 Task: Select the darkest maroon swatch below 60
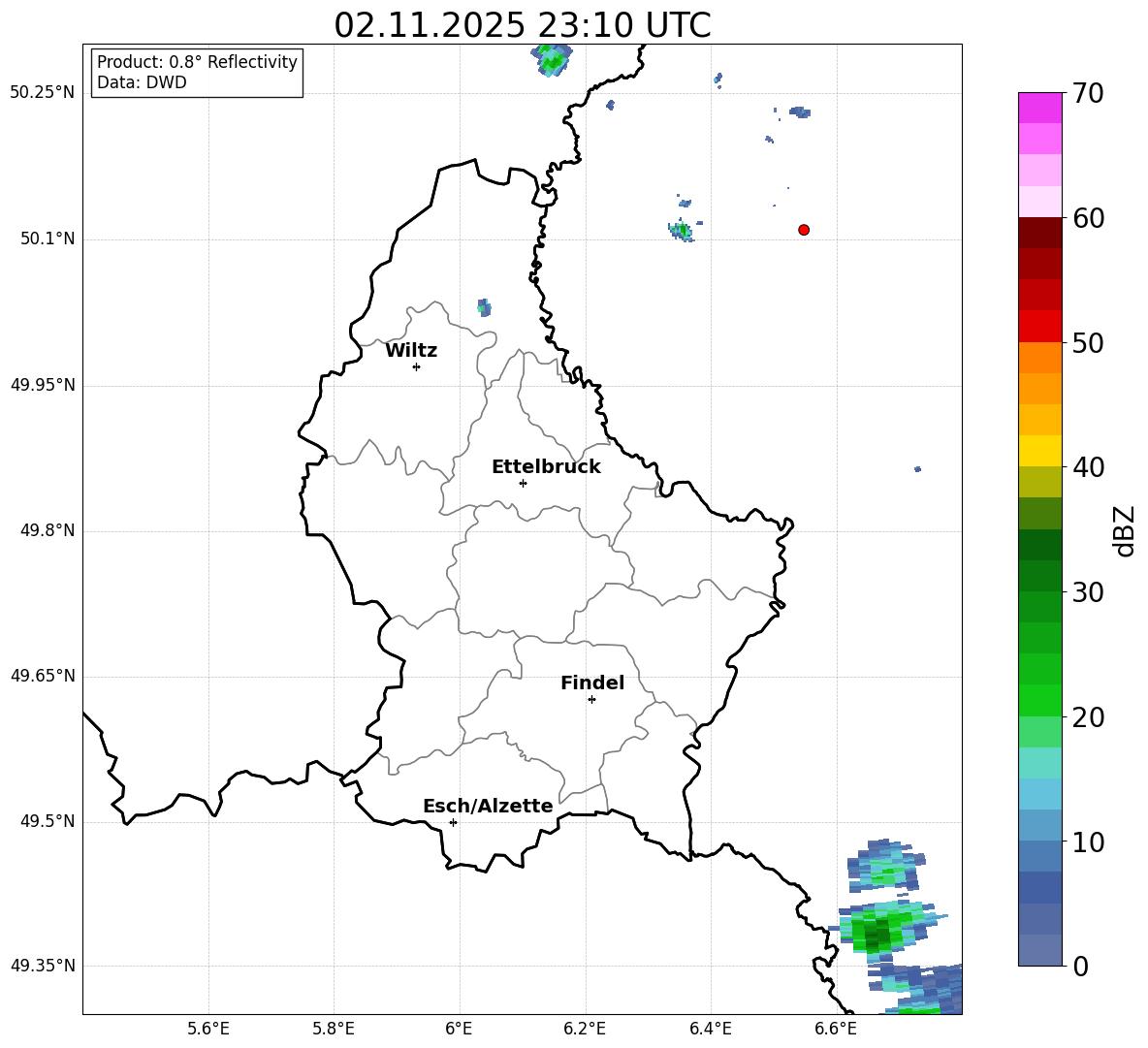(1040, 233)
